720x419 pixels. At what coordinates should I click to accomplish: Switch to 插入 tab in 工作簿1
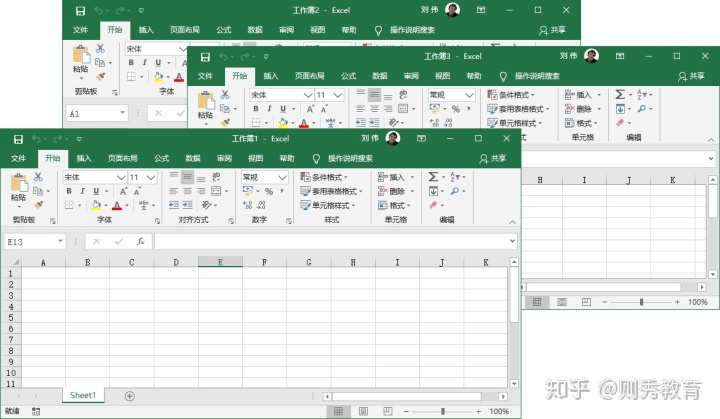pos(84,158)
